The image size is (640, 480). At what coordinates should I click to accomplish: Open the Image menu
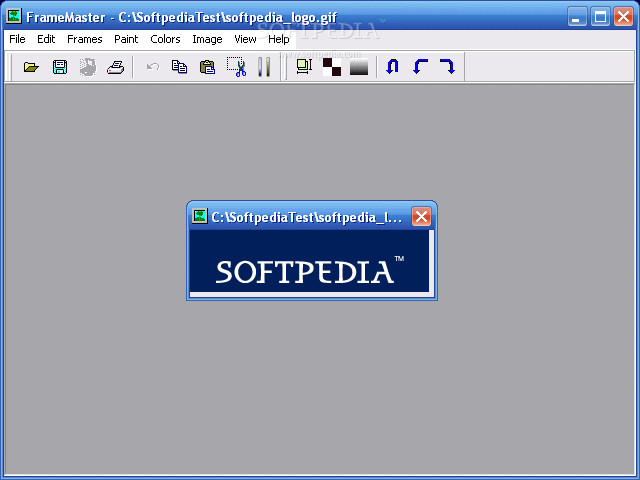pos(207,39)
